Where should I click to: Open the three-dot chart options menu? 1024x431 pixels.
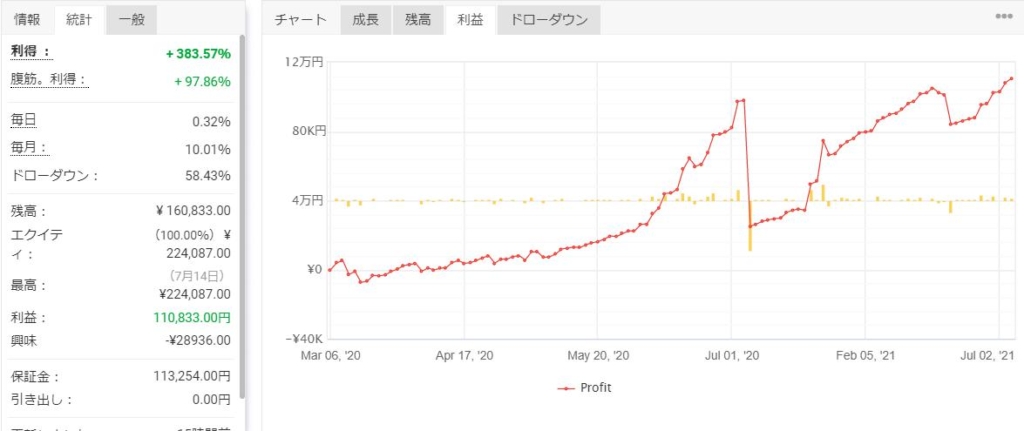(1004, 18)
